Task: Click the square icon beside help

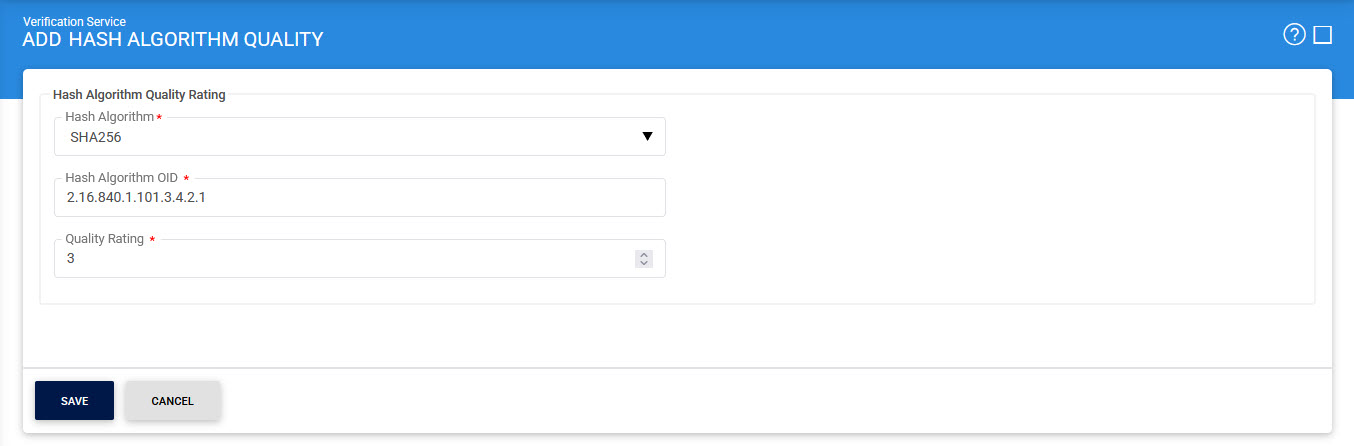Action: (1322, 35)
